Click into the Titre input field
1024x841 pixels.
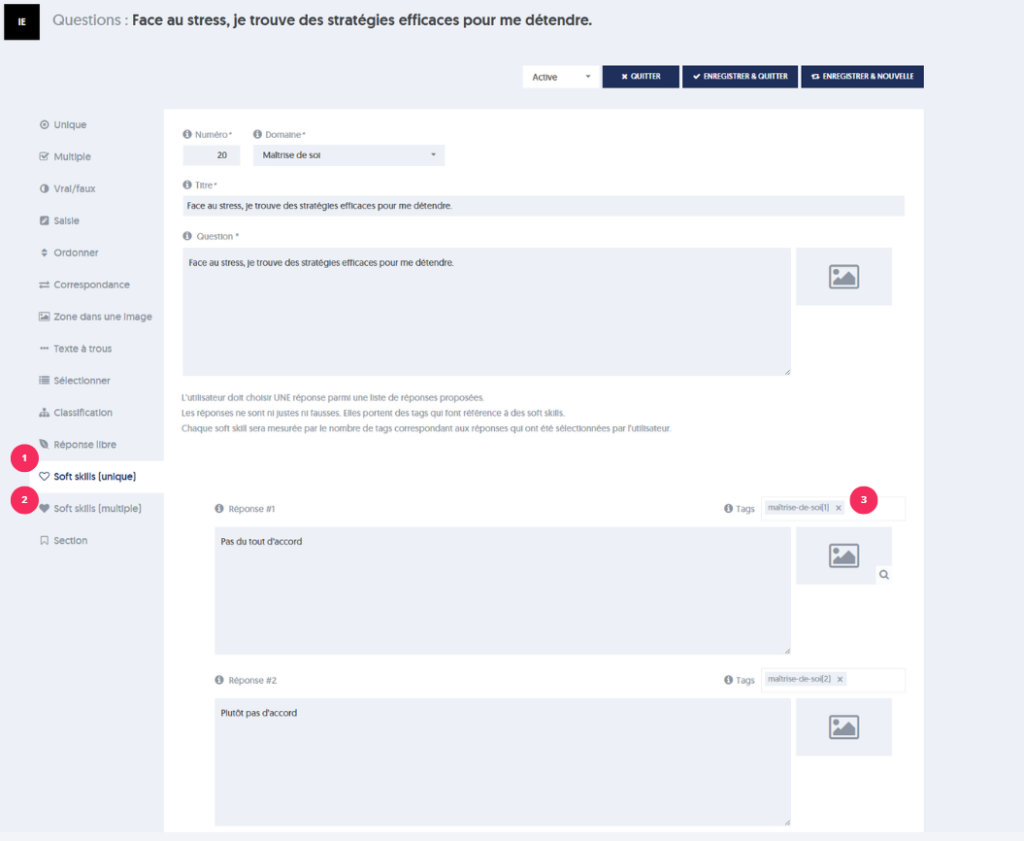[543, 206]
